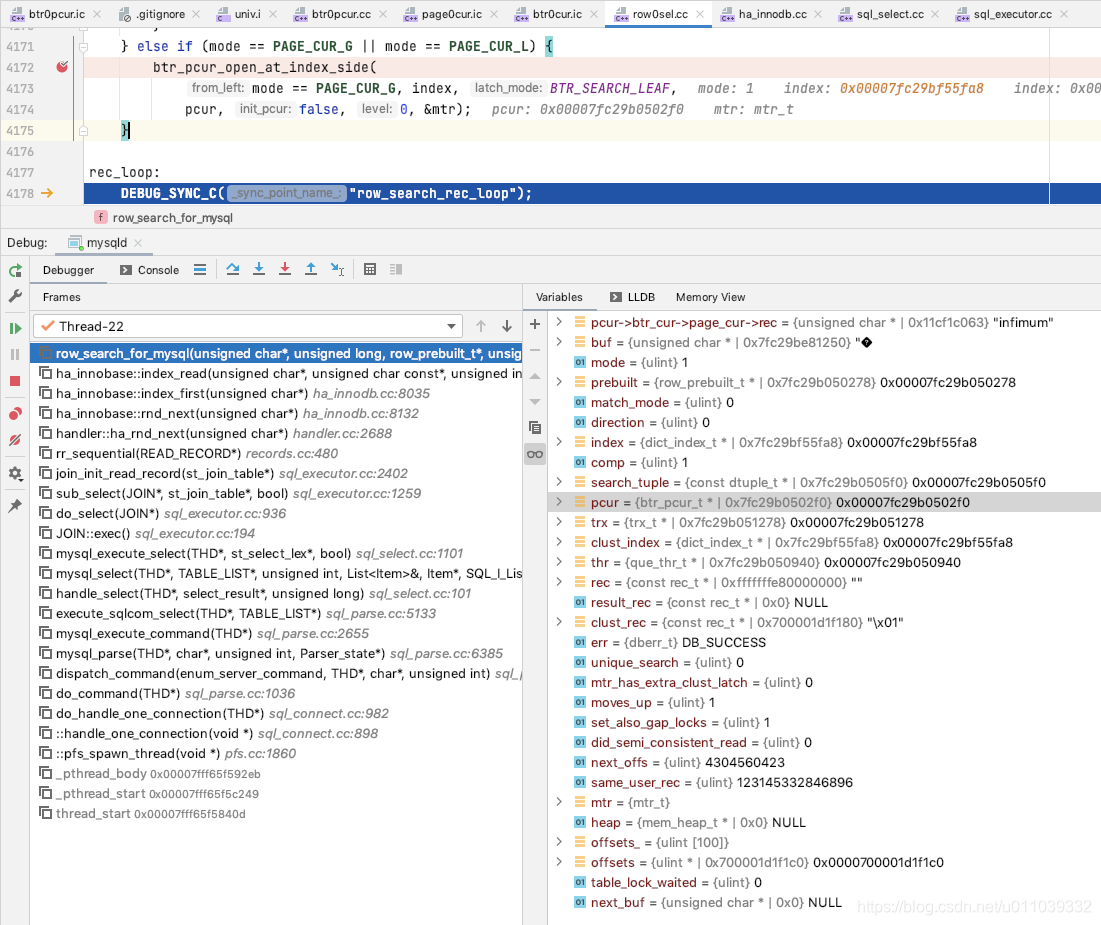Viewport: 1101px width, 925px height.
Task: Select next frame down arrow
Action: (x=507, y=327)
